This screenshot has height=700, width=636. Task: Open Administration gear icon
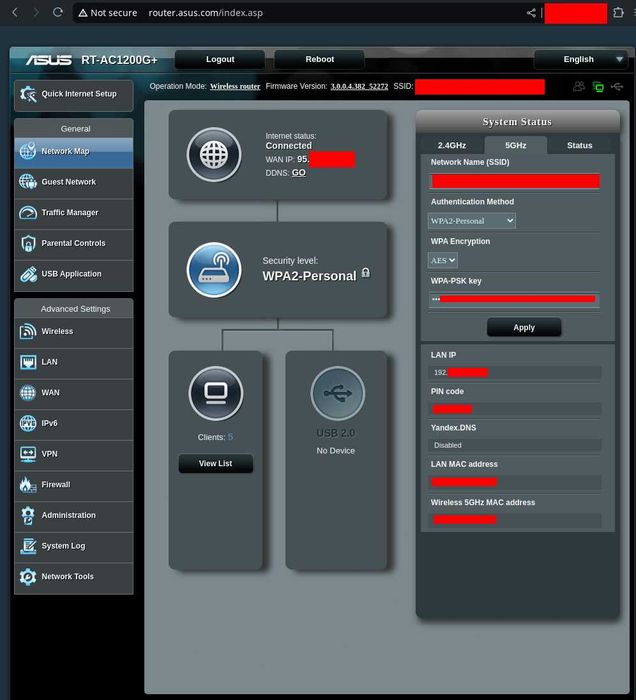tap(28, 515)
